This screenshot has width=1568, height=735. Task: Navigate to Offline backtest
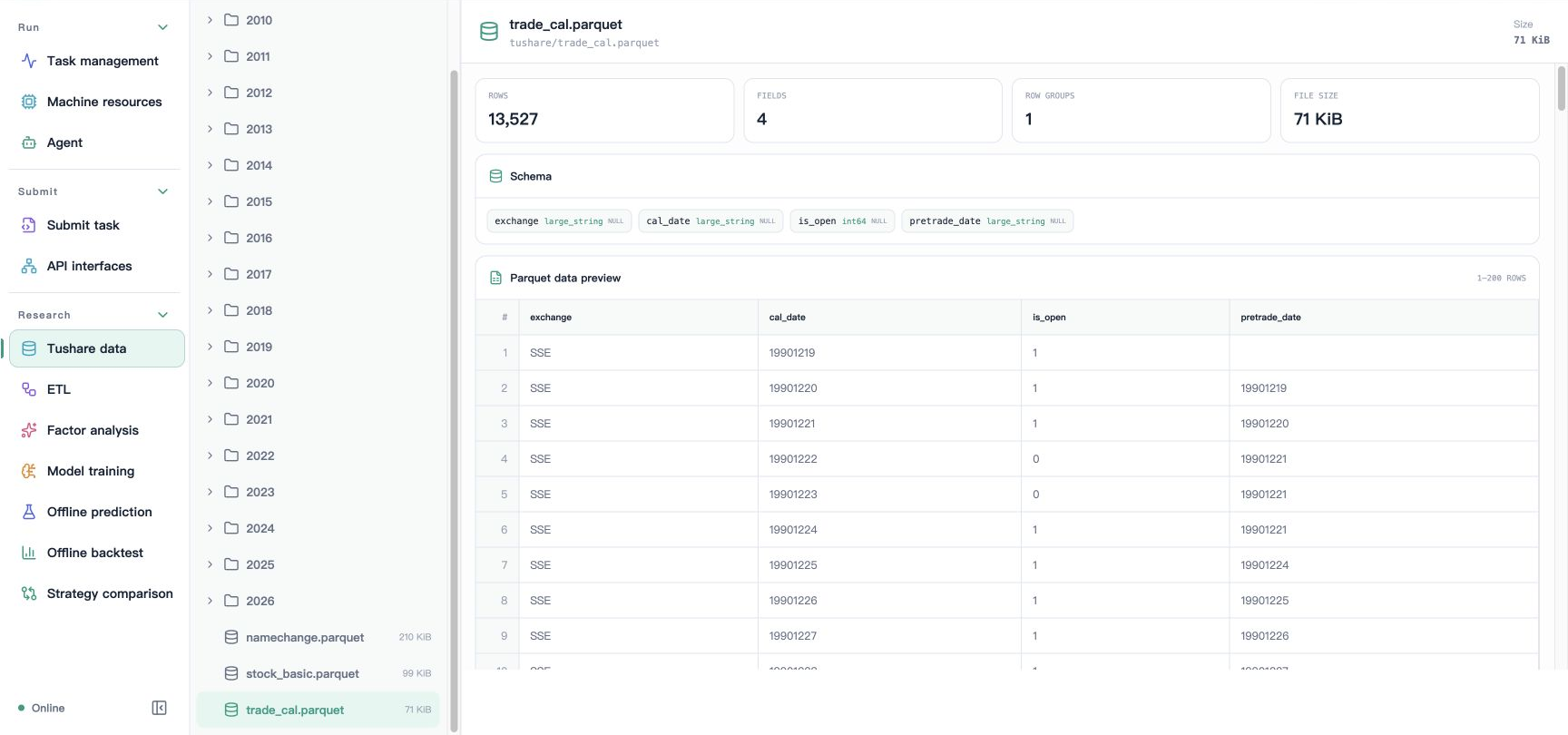[x=96, y=553]
